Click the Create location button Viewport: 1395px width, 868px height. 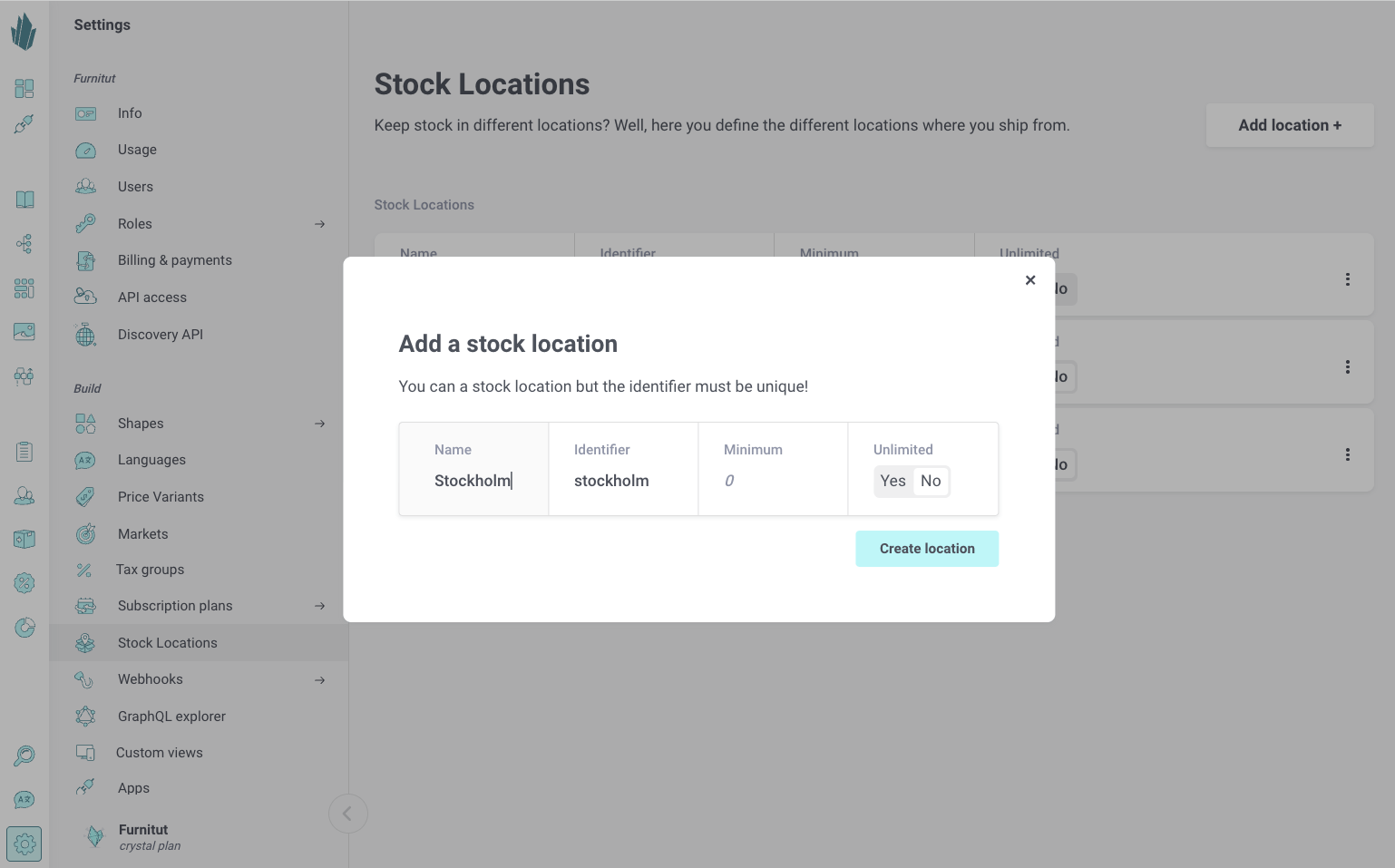click(x=926, y=549)
